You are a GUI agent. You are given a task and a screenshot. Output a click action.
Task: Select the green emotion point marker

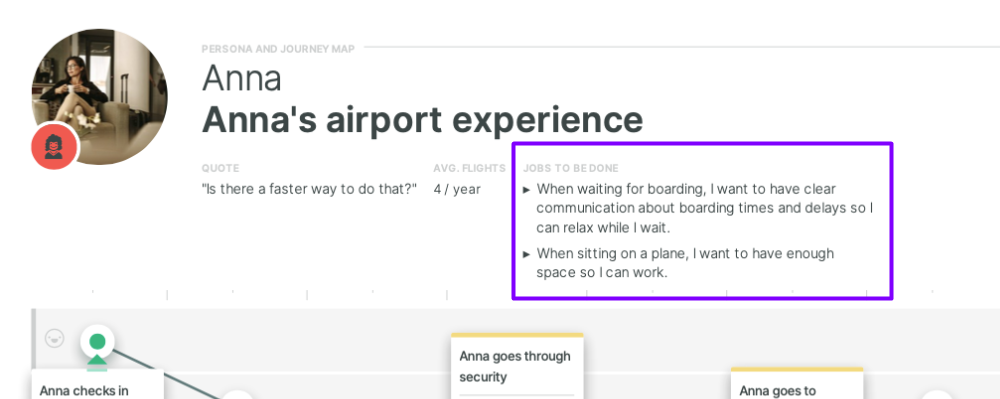tap(97, 342)
